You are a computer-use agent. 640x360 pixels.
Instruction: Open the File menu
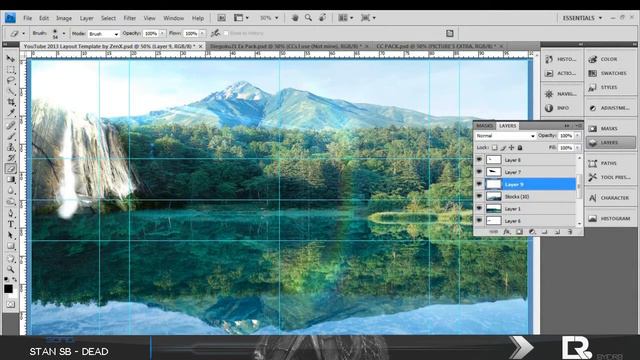pos(27,18)
